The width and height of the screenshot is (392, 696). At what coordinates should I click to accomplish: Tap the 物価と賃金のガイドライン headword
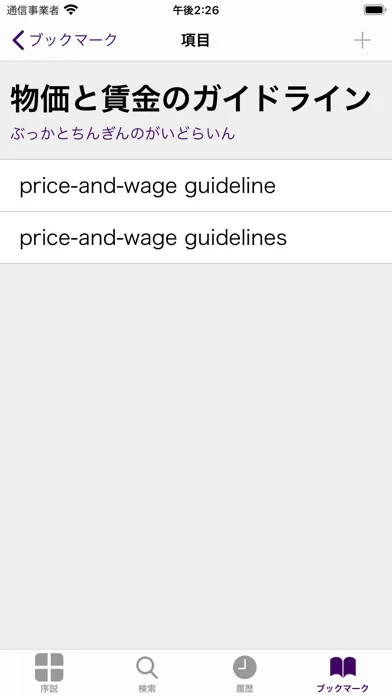click(x=190, y=99)
